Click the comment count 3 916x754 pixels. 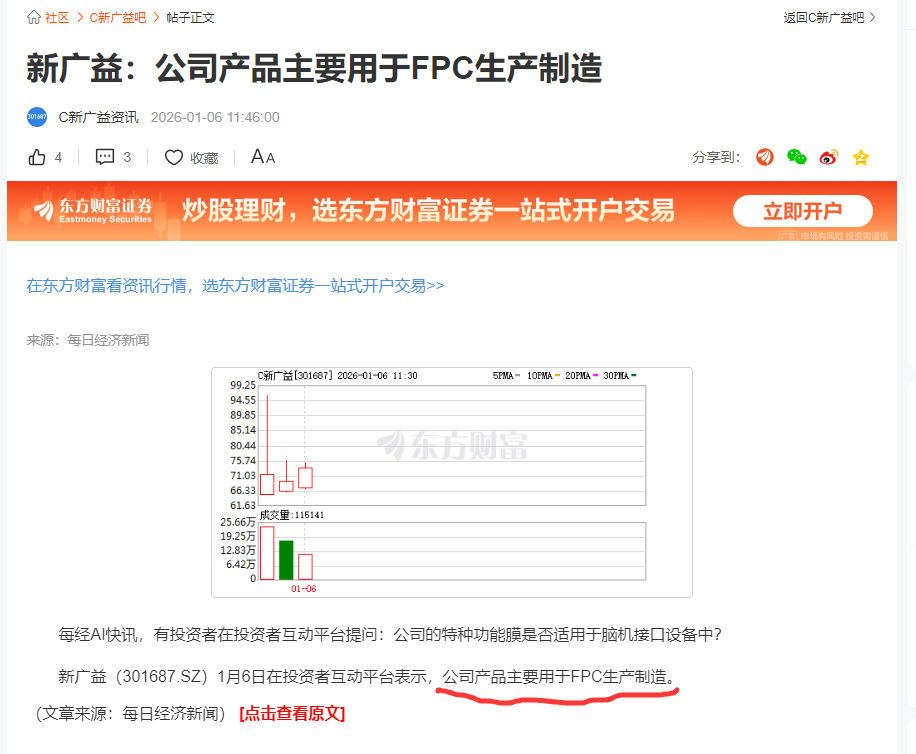127,157
